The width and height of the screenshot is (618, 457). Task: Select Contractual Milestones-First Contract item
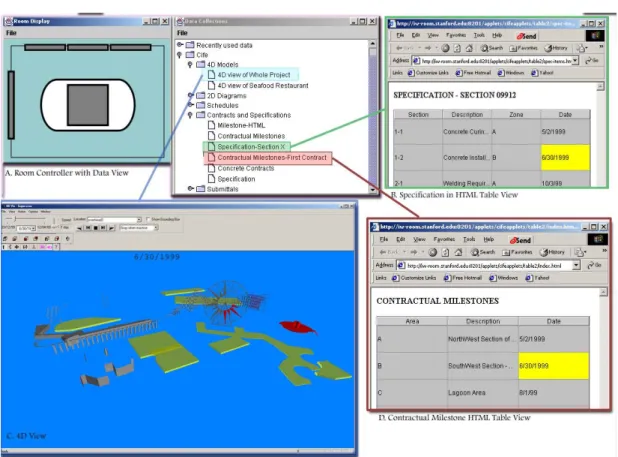pyautogui.click(x=268, y=158)
